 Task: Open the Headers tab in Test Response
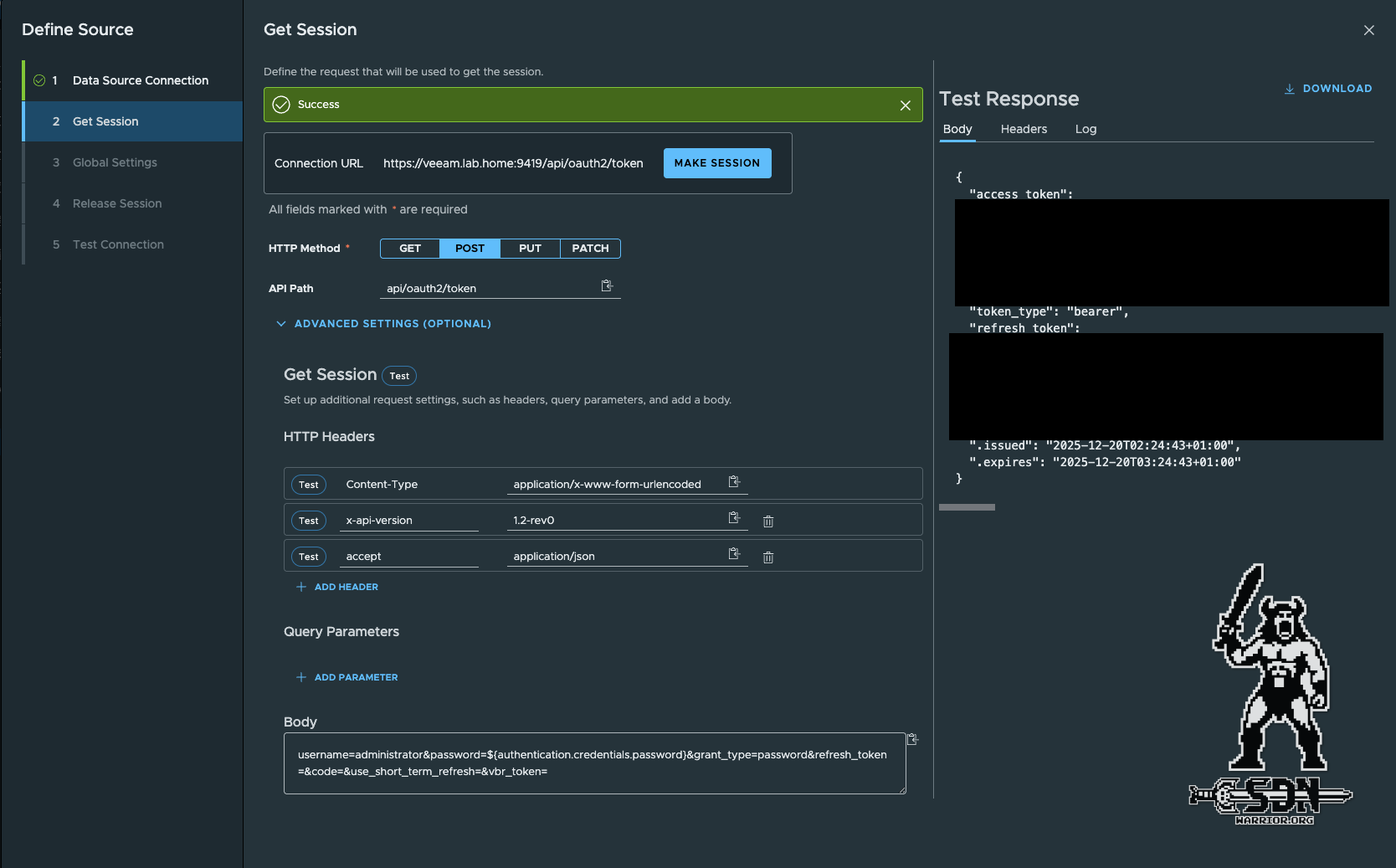click(1024, 129)
